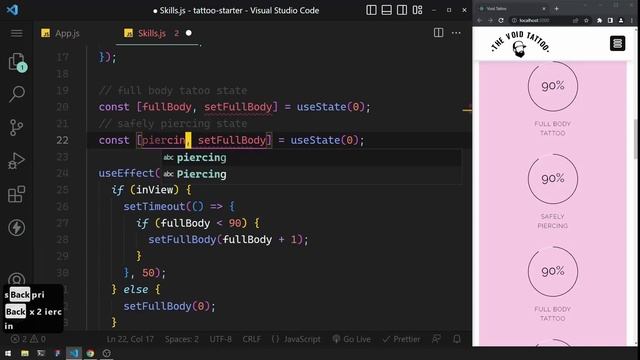Toggle the Chrome side panel
The image size is (640, 360).
(x=610, y=20)
